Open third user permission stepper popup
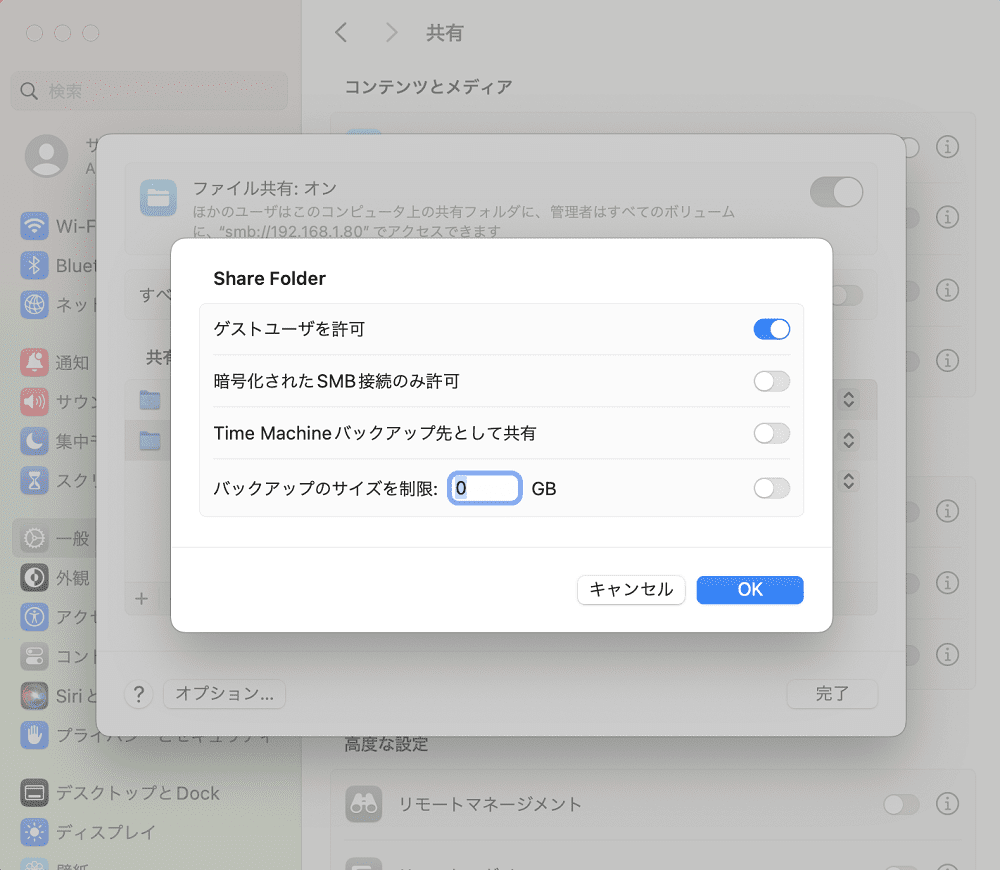This screenshot has height=870, width=1000. point(848,480)
